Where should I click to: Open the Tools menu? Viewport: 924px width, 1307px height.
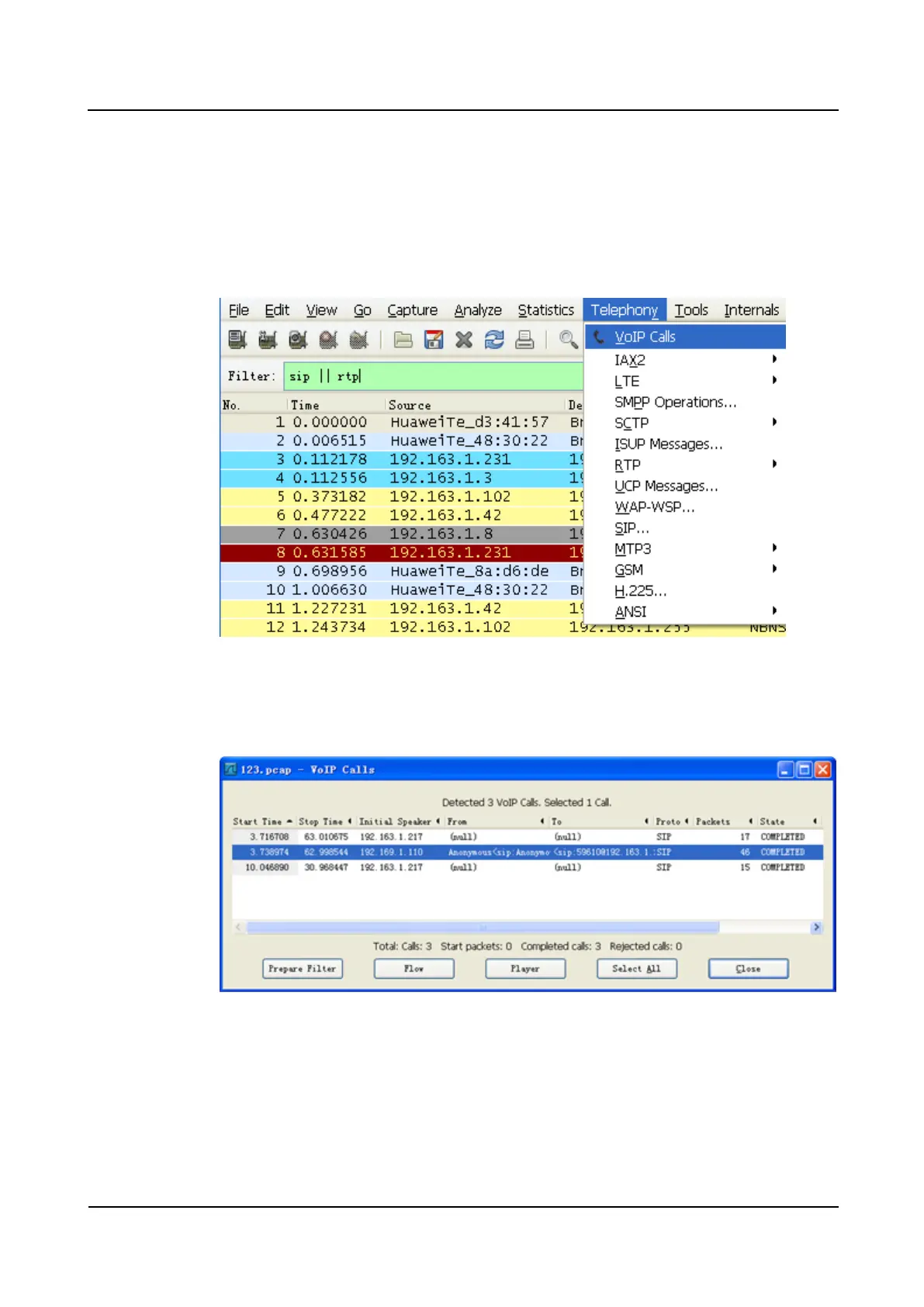(691, 310)
